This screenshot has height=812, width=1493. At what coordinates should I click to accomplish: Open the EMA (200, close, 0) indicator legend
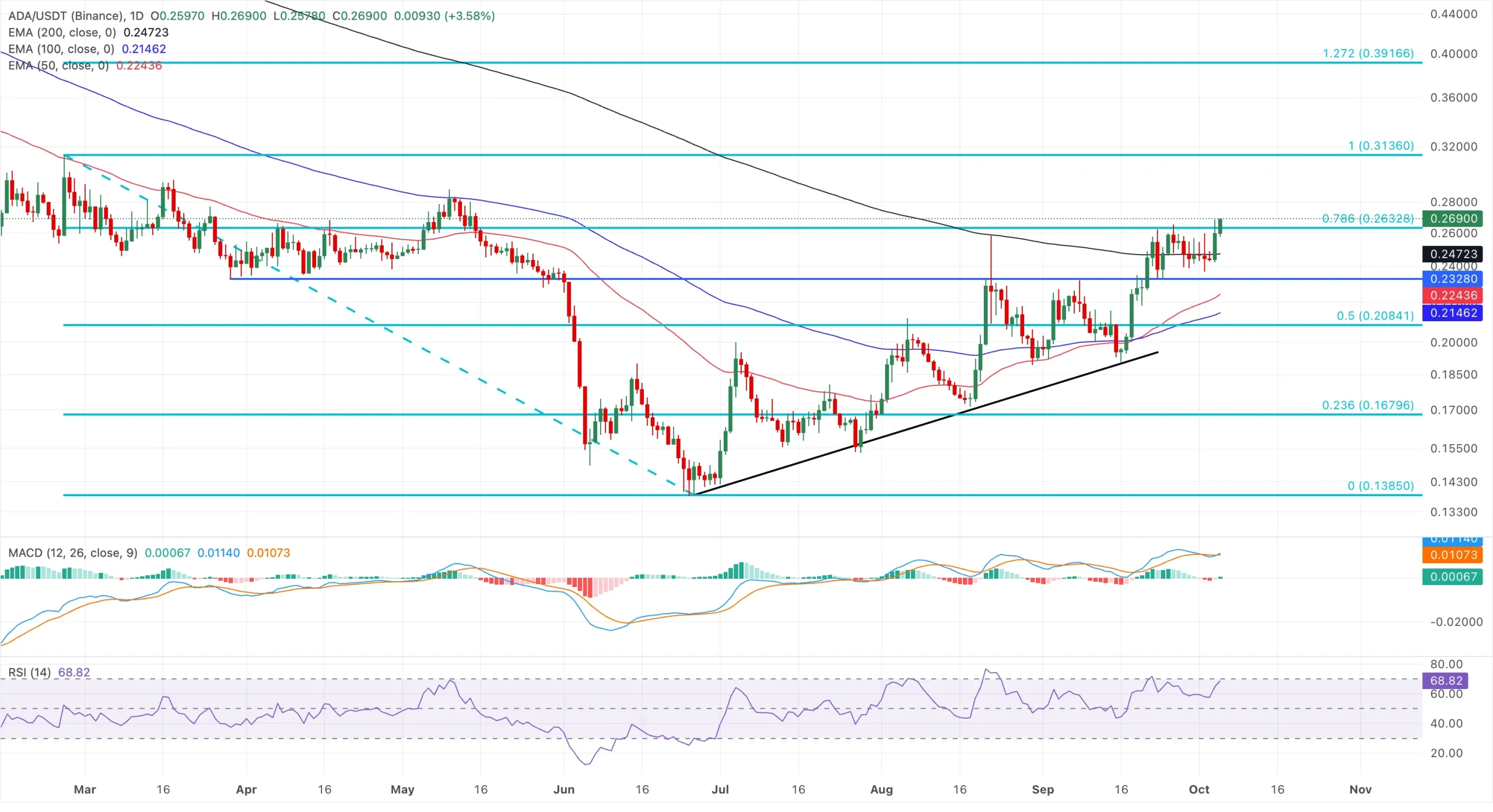[62, 33]
